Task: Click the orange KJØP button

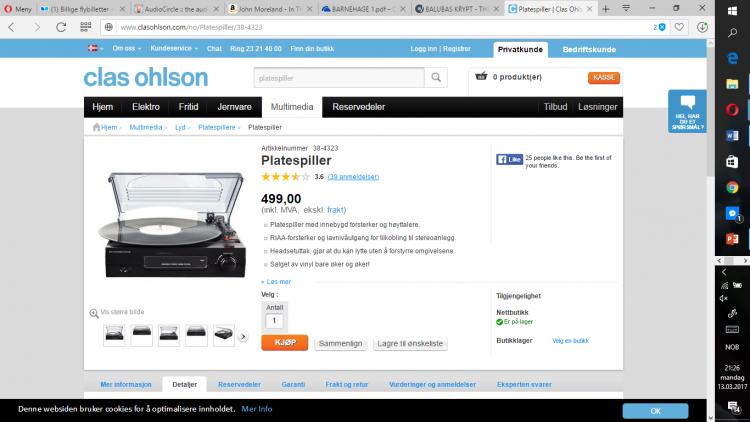Action: coord(285,343)
